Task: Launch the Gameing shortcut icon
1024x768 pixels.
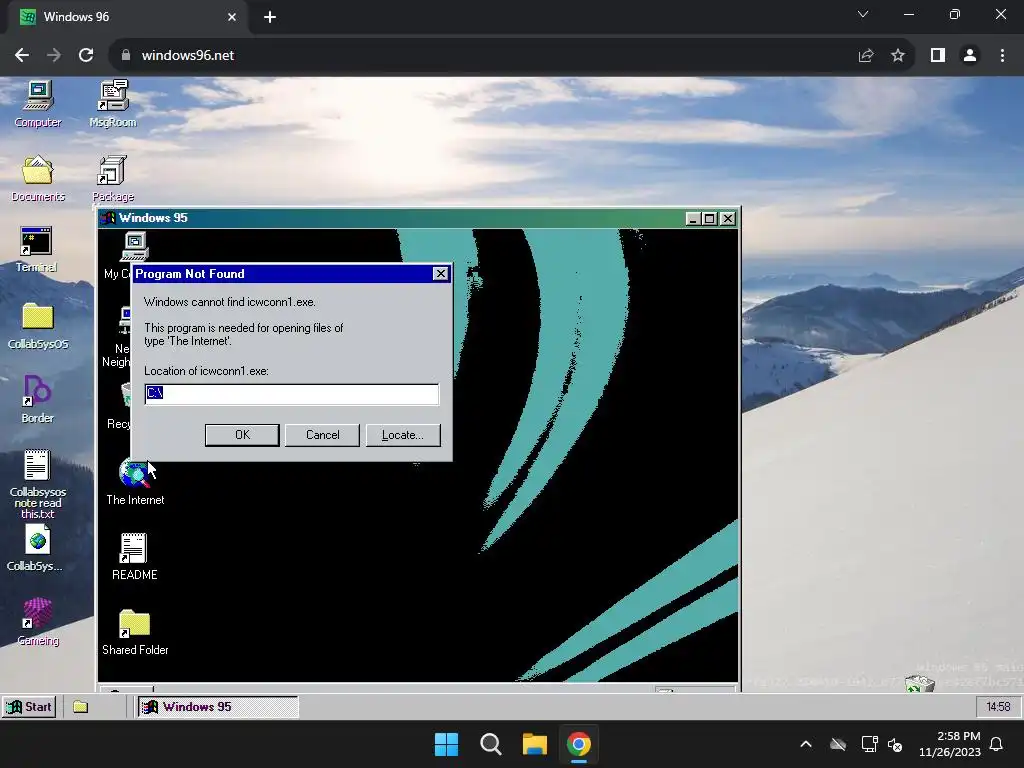Action: [38, 622]
